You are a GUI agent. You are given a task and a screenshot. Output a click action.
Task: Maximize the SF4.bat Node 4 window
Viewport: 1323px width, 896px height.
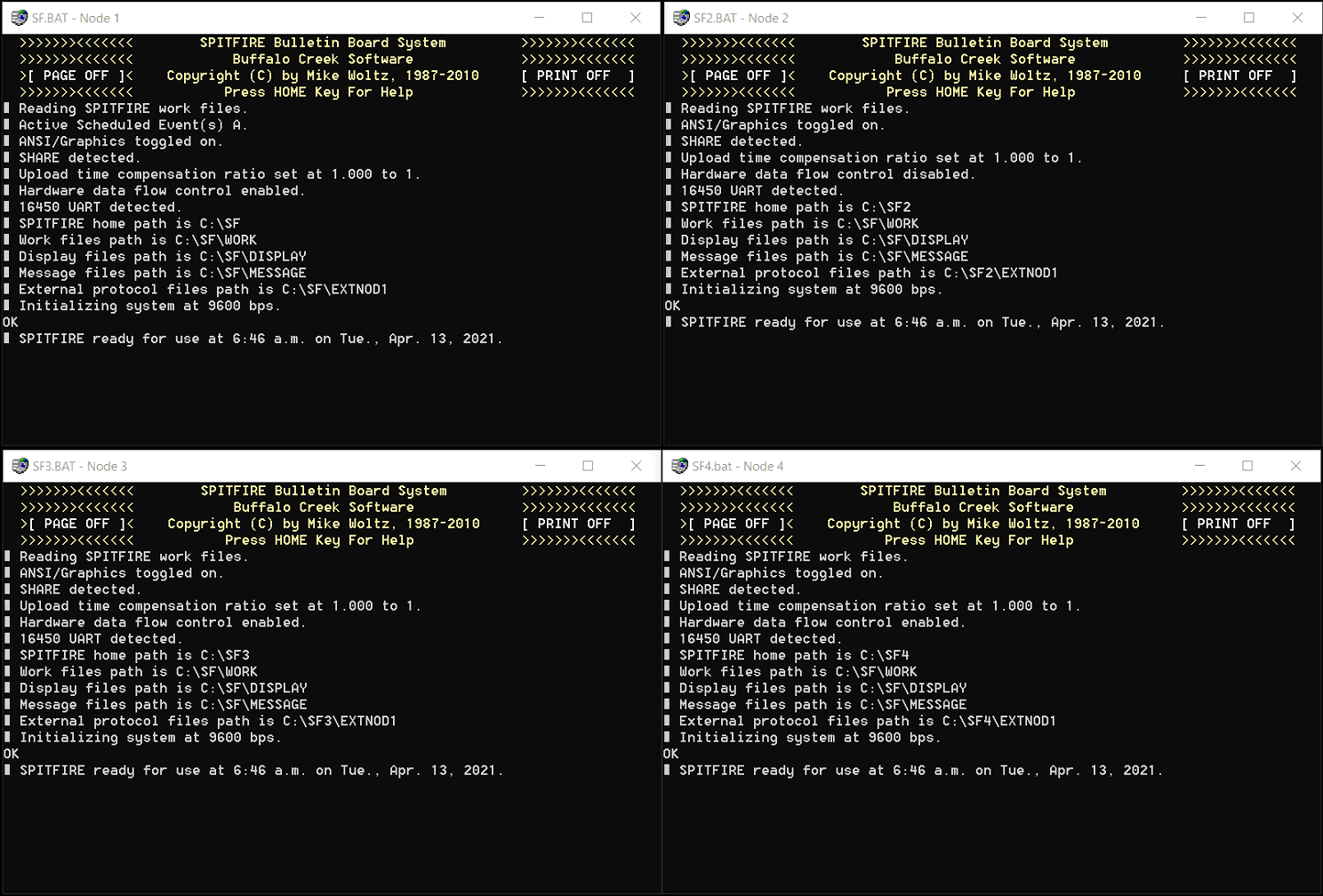pyautogui.click(x=1247, y=466)
